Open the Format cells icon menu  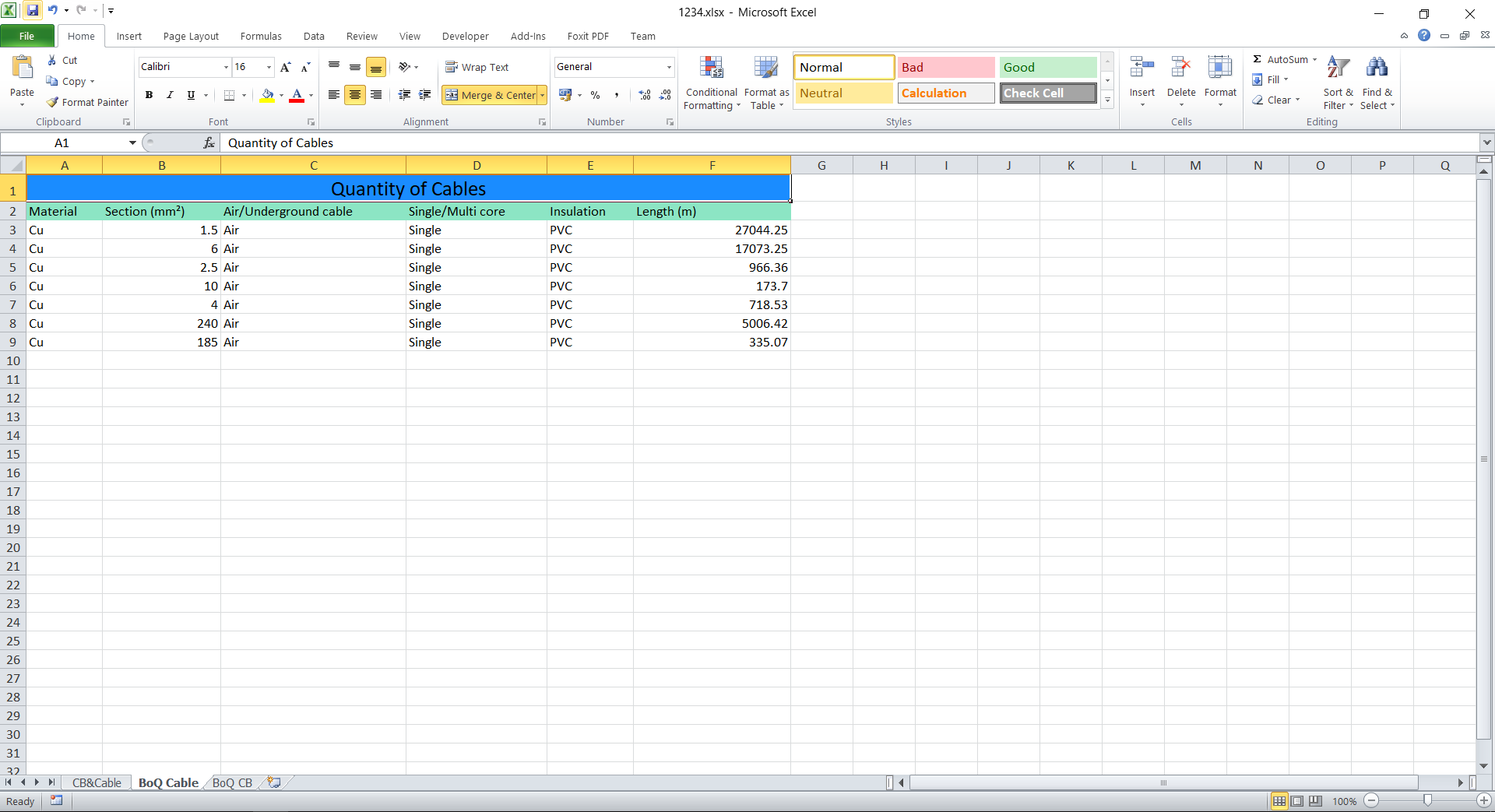(x=1220, y=81)
